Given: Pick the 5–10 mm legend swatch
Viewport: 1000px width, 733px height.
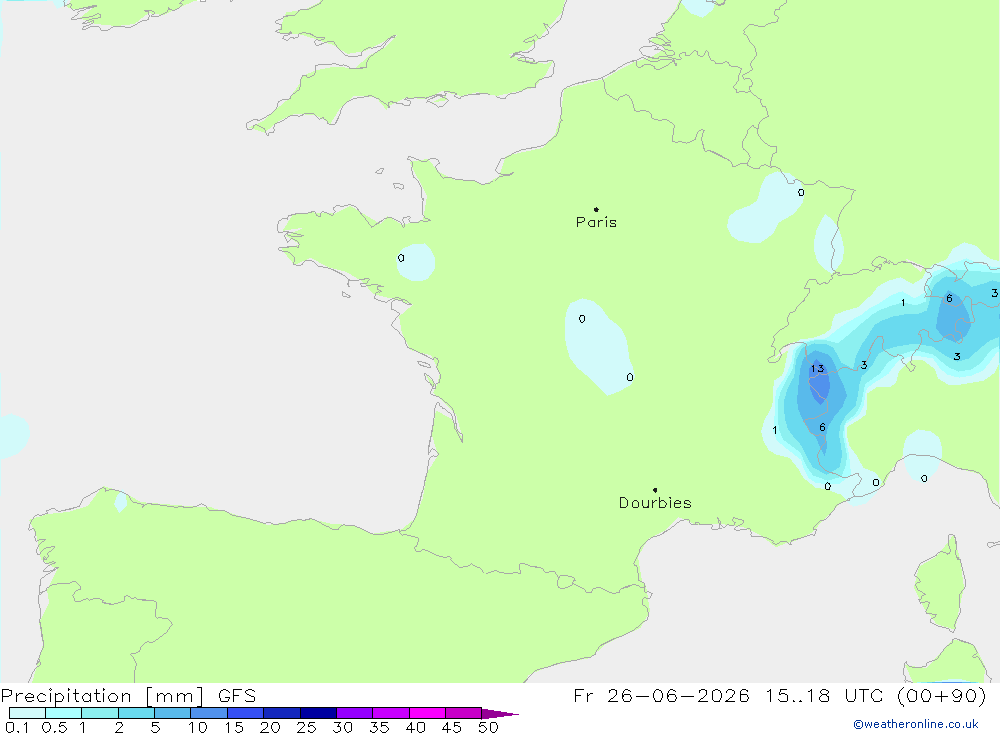Looking at the screenshot, I should (173, 713).
